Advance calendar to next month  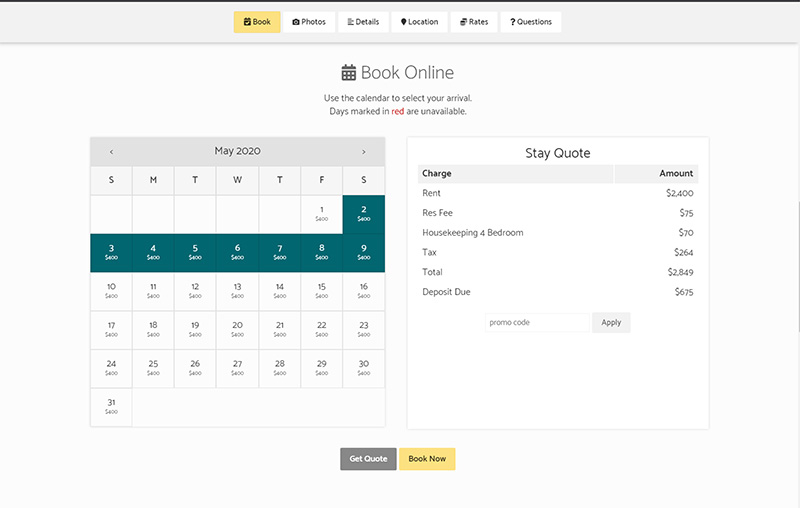pyautogui.click(x=363, y=152)
